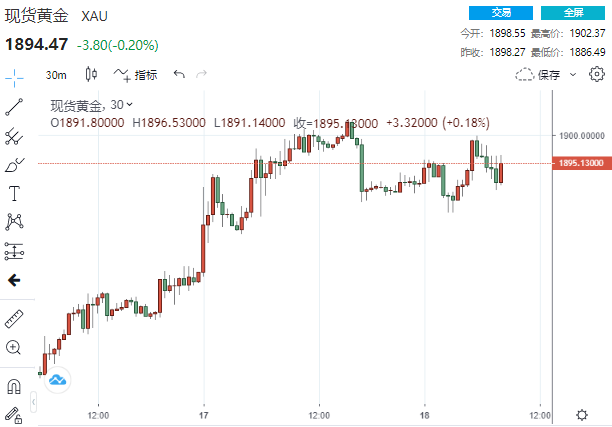This screenshot has width=612, height=427.
Task: Open the candlestick chart style selector
Action: pos(92,74)
